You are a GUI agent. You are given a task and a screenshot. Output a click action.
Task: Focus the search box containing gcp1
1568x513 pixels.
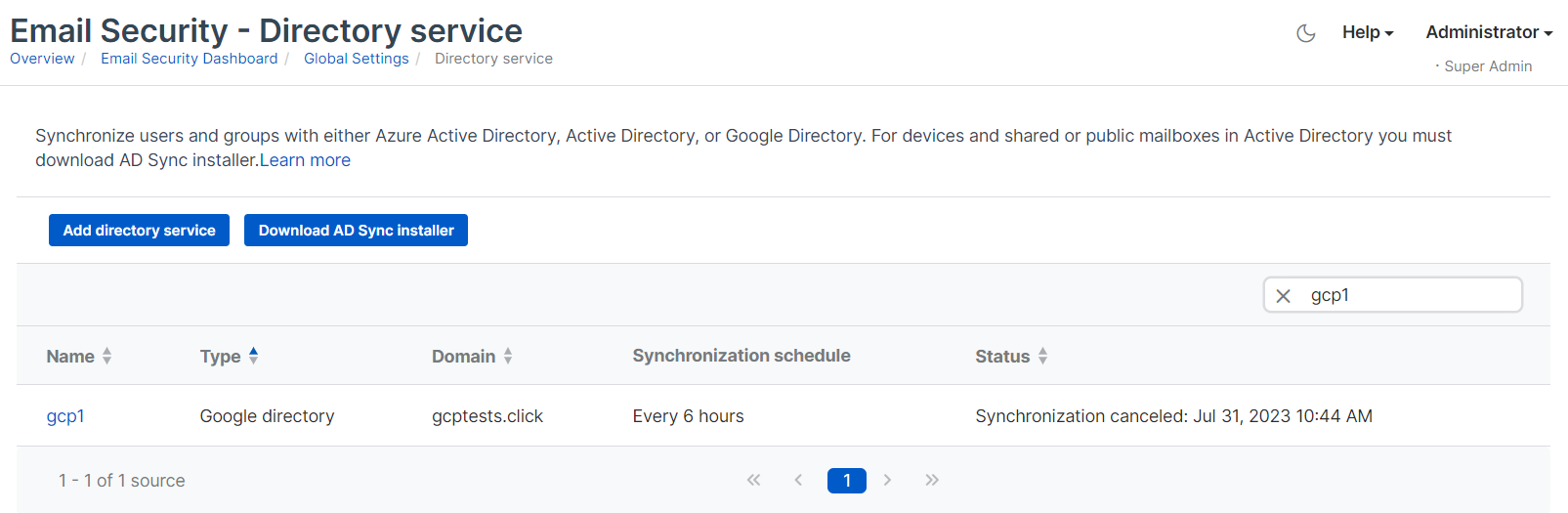pyautogui.click(x=1407, y=295)
